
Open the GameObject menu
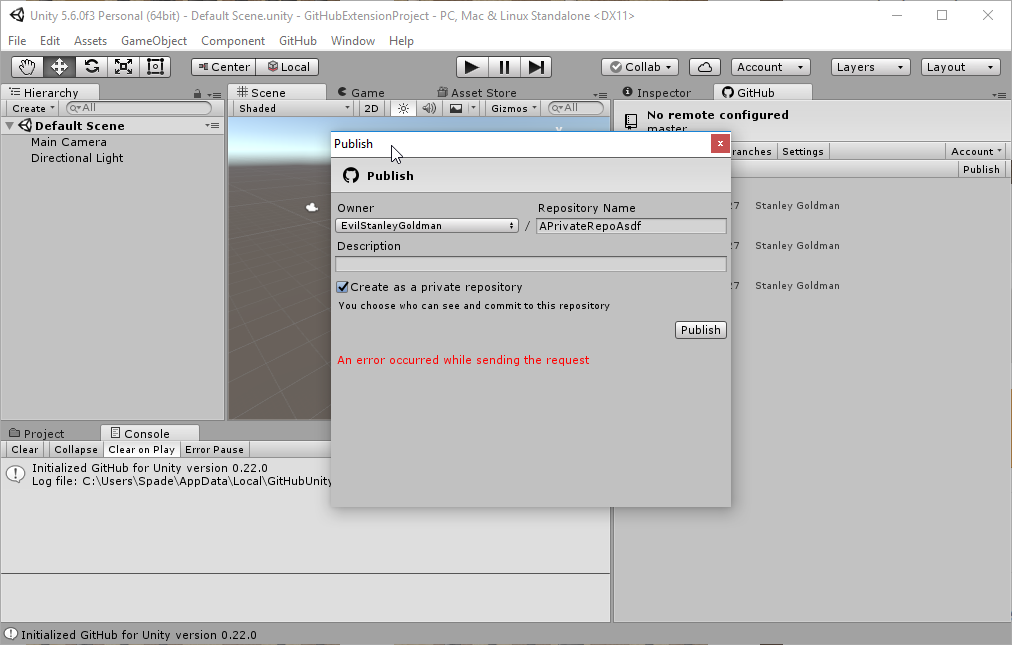pos(154,41)
